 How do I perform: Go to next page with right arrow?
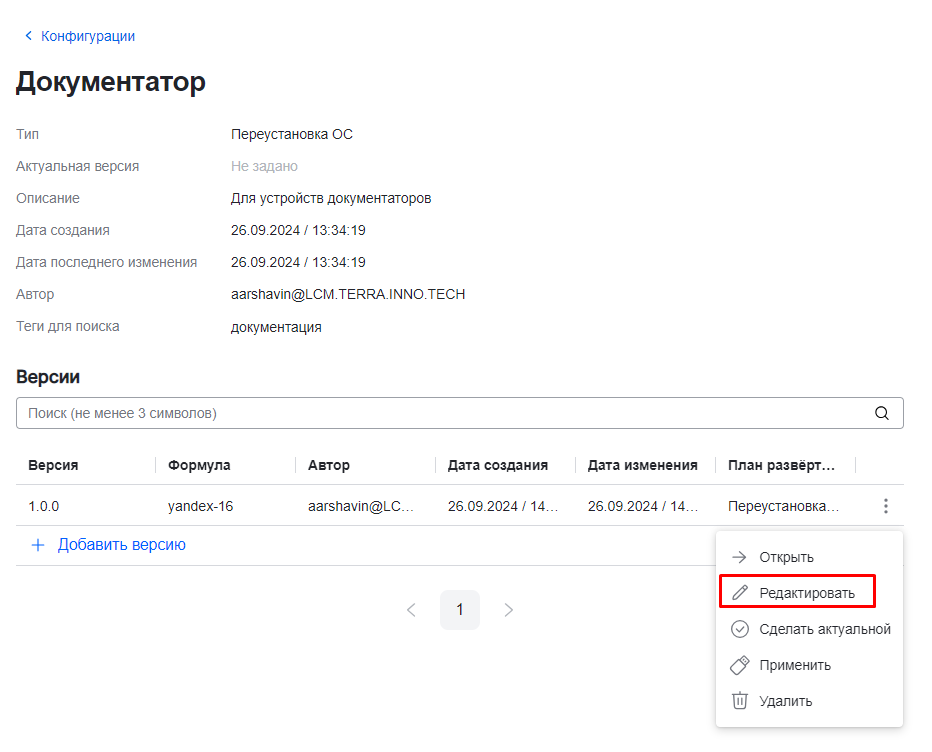pyautogui.click(x=509, y=610)
